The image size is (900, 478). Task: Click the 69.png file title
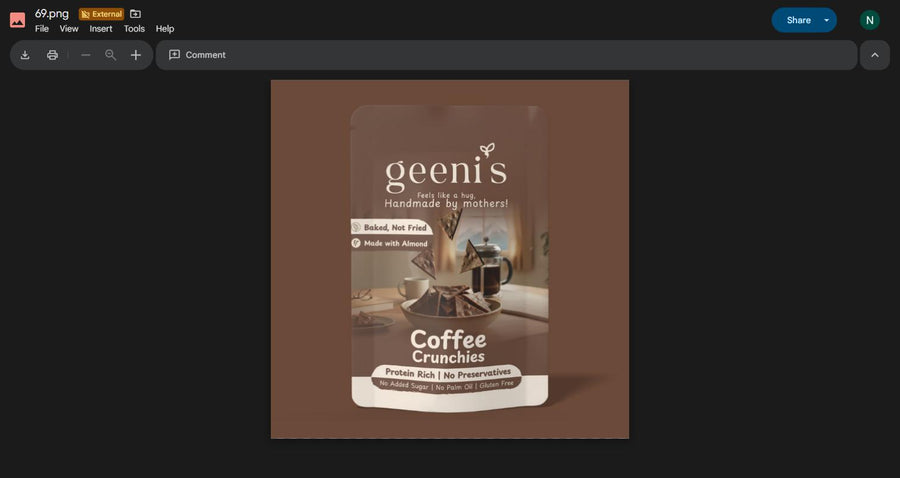(52, 14)
